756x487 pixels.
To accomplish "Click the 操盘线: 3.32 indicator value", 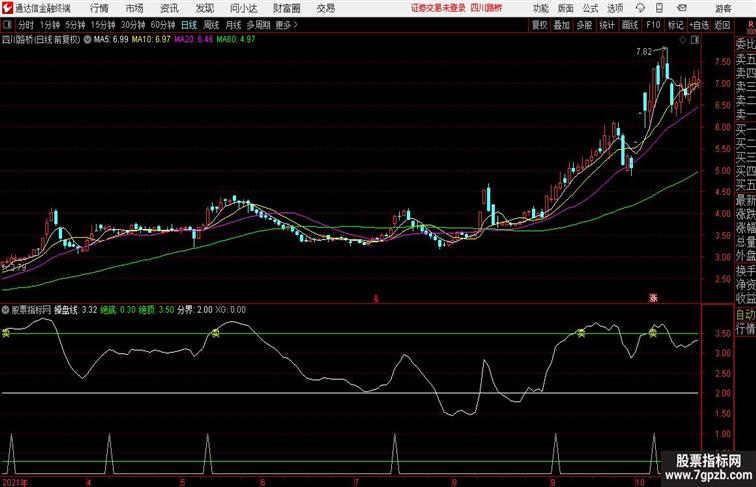I will (75, 310).
